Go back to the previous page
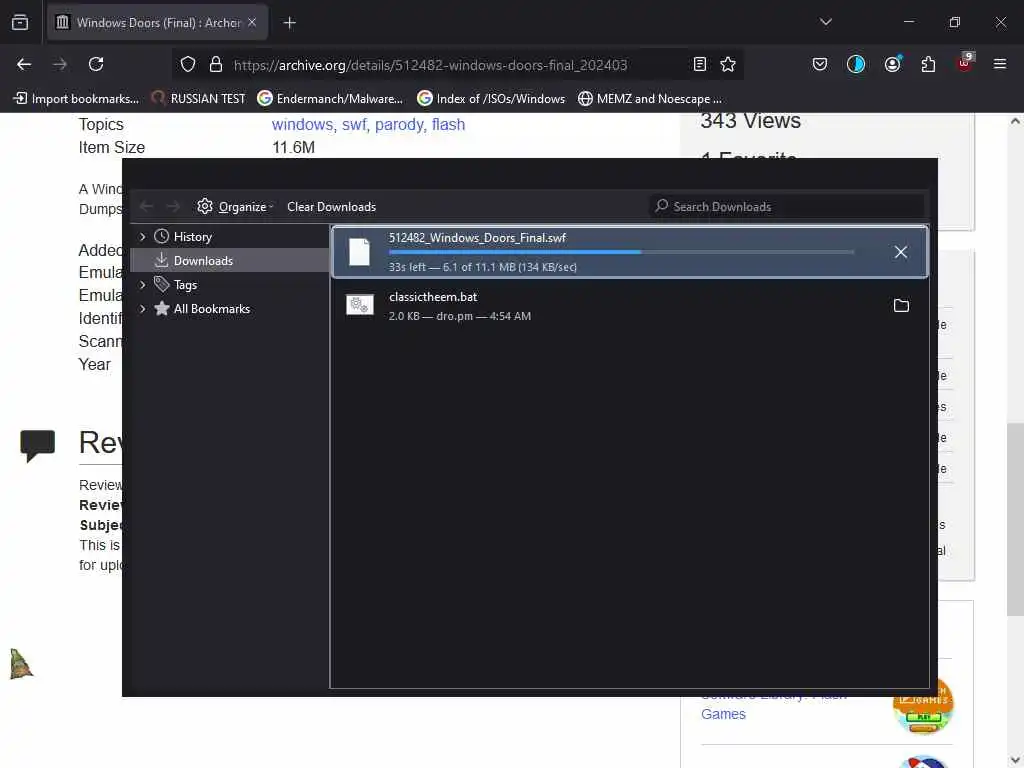1024x768 pixels. 24,64
